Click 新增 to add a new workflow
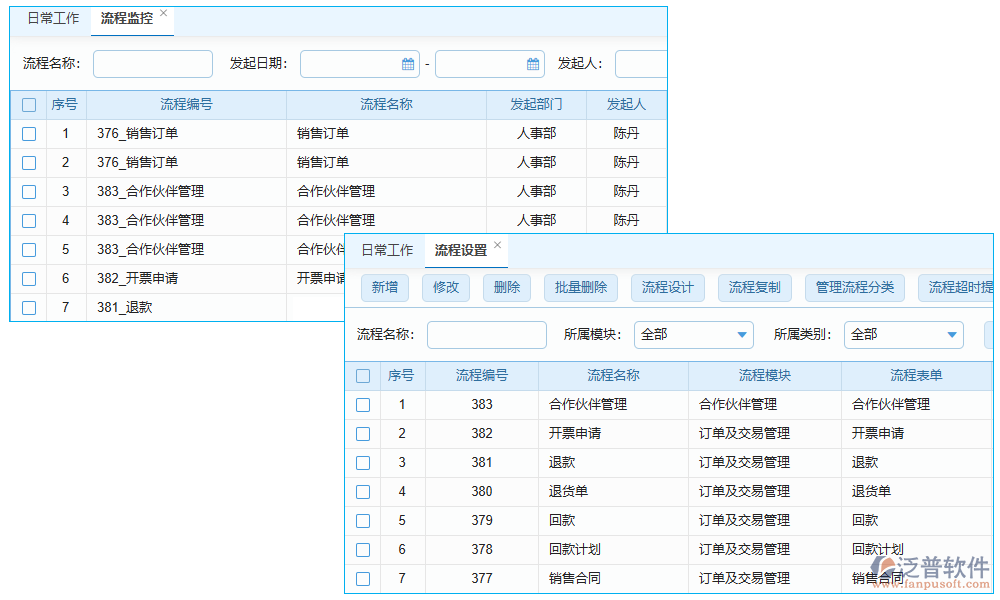Viewport: 1000px width, 600px height. 385,287
